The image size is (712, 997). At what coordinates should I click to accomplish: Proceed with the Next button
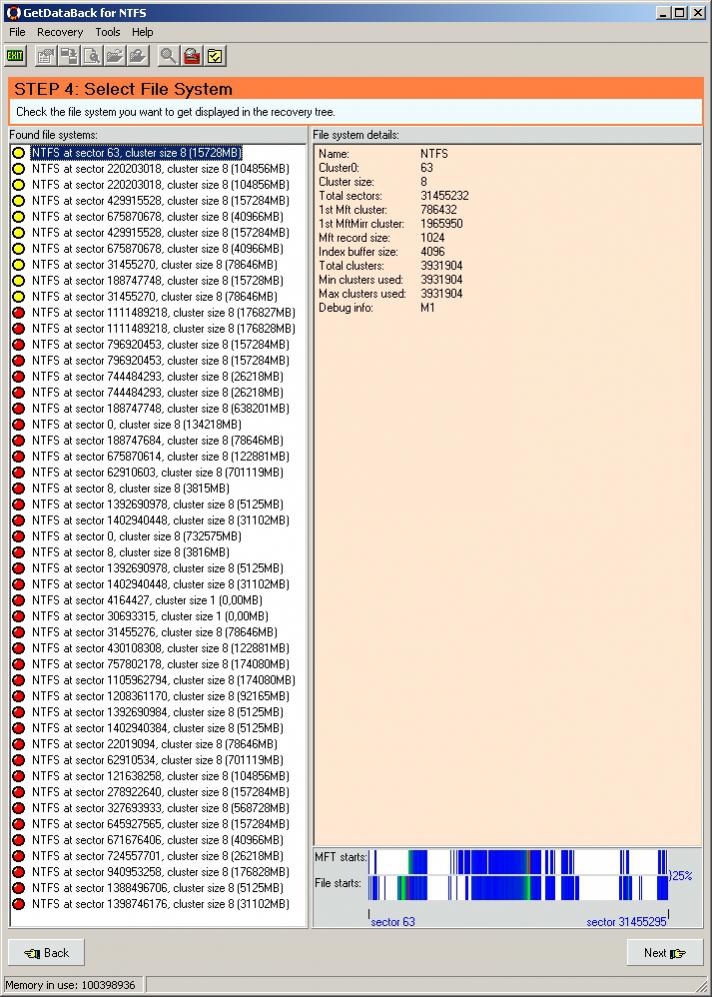[x=665, y=952]
